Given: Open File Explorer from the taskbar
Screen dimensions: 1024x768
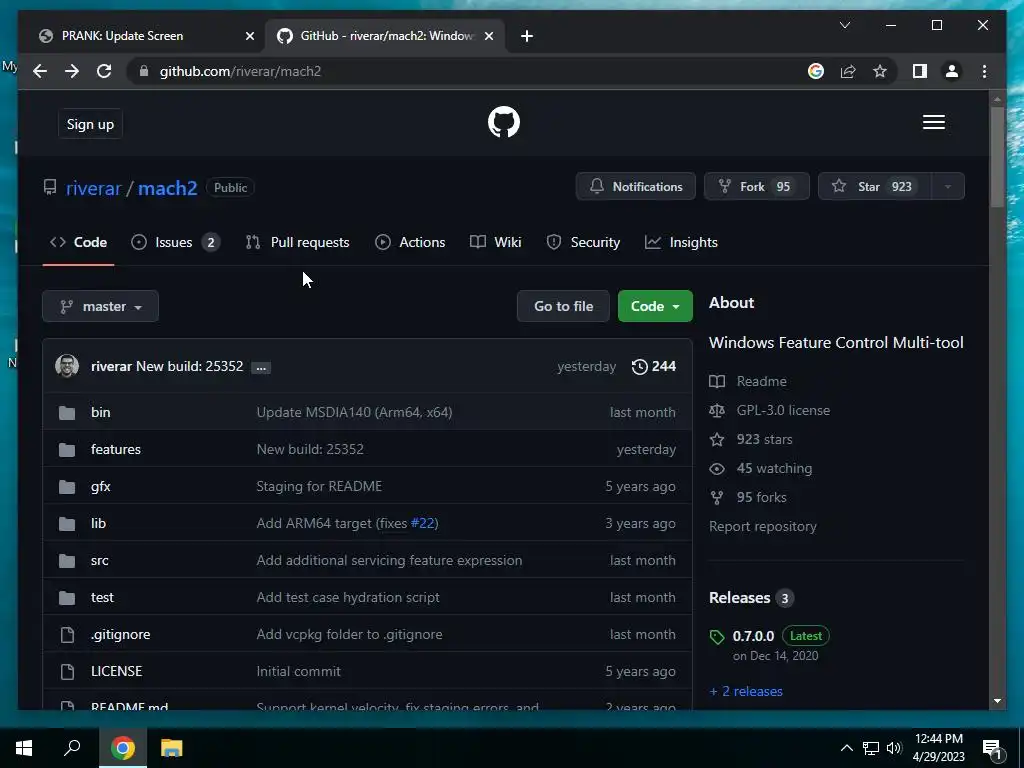Looking at the screenshot, I should pyautogui.click(x=171, y=748).
